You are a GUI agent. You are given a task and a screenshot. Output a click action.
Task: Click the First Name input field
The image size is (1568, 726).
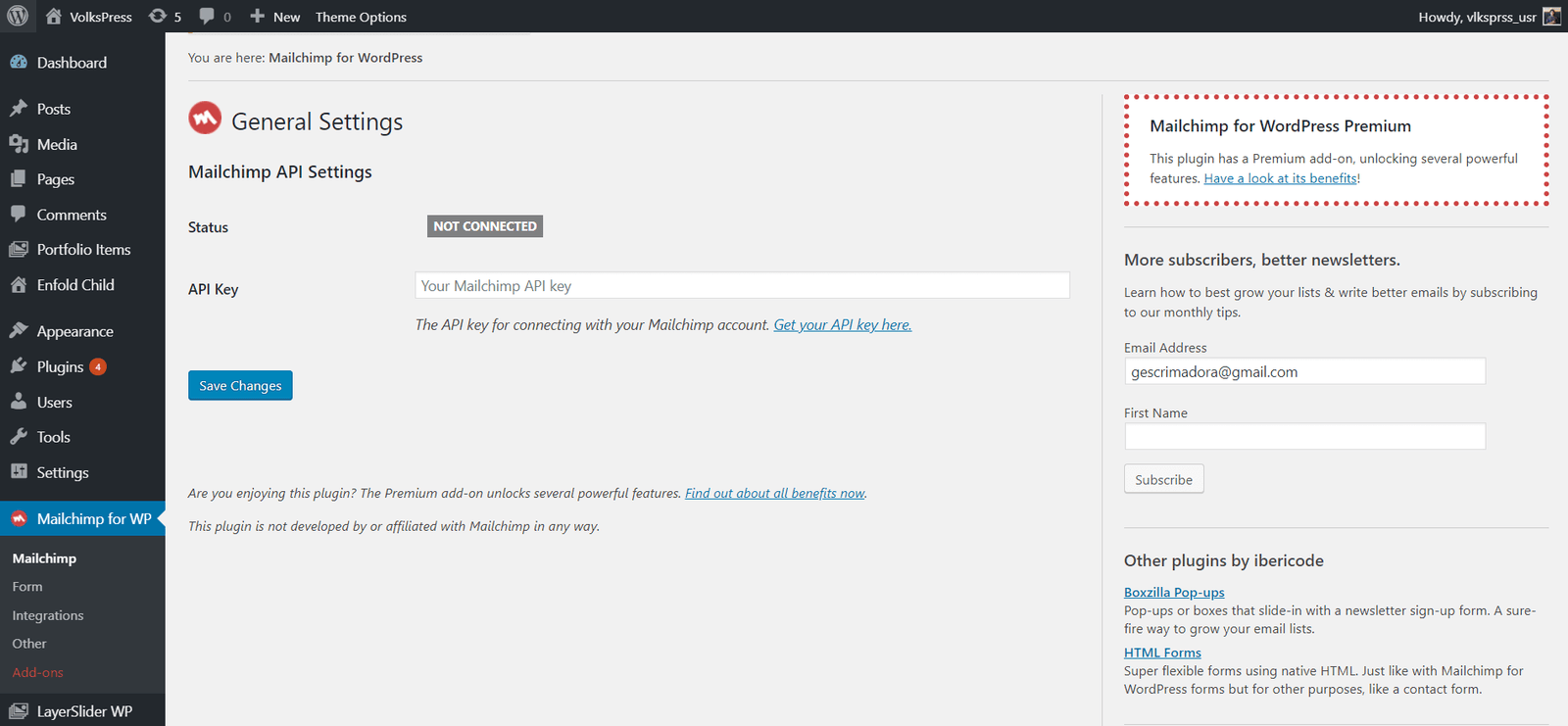coord(1304,436)
